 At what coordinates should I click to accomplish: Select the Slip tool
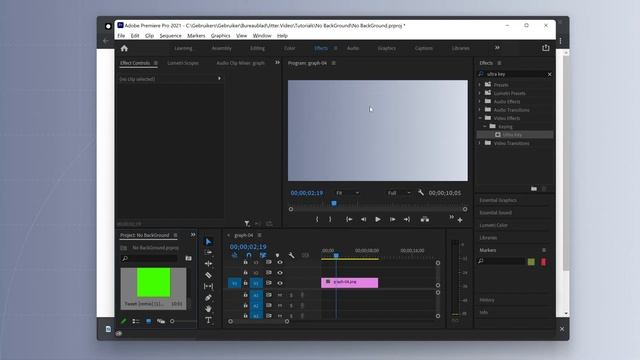208,287
